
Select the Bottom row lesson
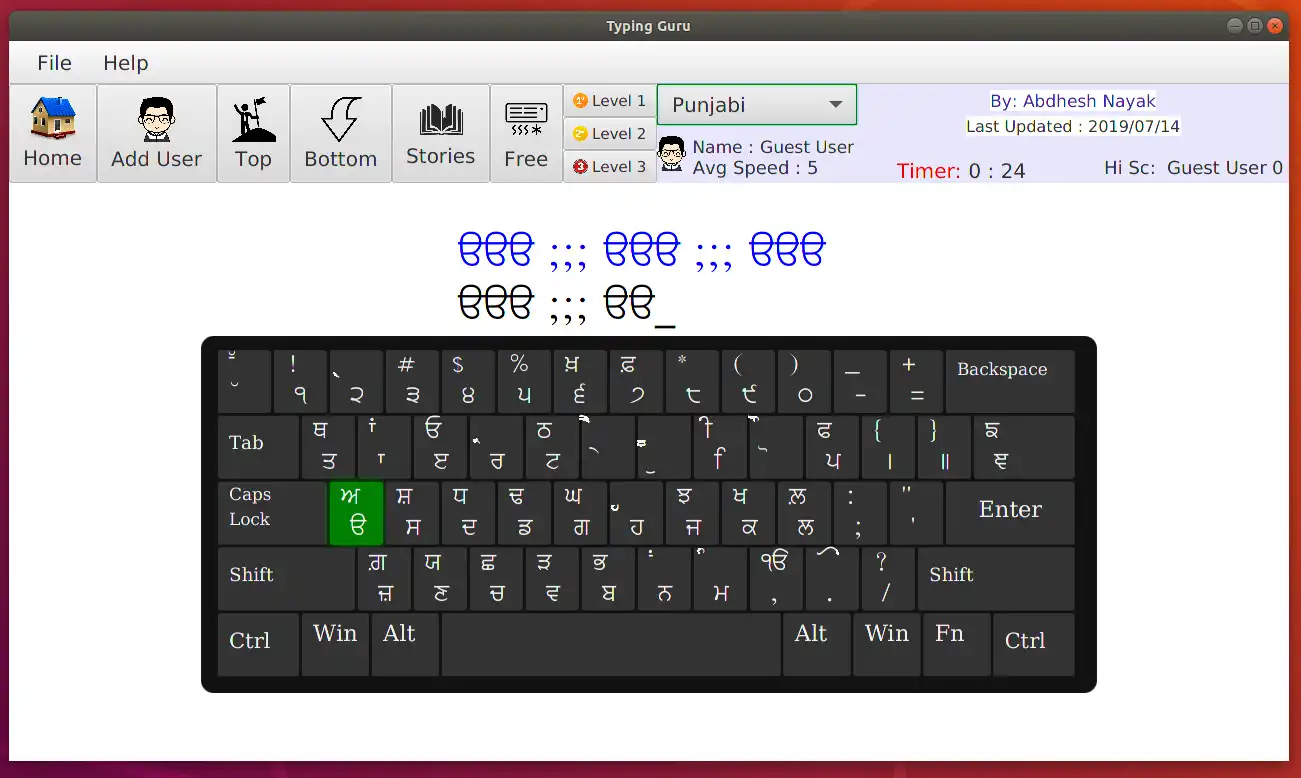[341, 133]
